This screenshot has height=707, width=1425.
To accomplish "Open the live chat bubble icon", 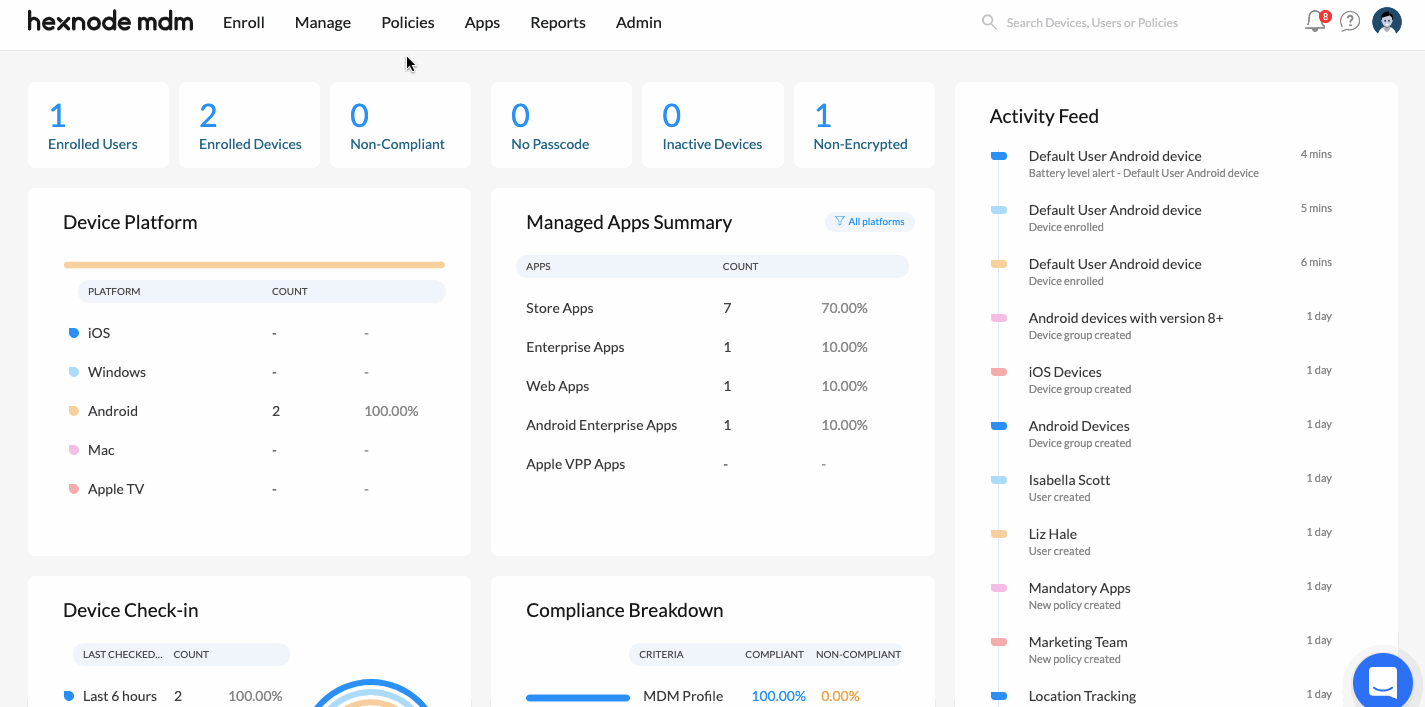I will pyautogui.click(x=1383, y=682).
